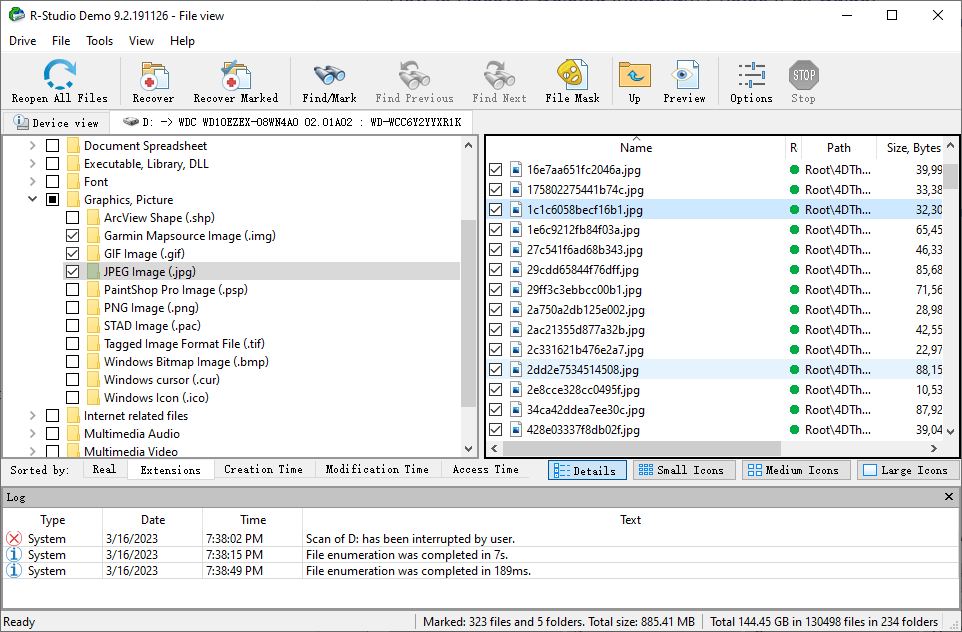
Task: Open the View menu
Action: 141,41
